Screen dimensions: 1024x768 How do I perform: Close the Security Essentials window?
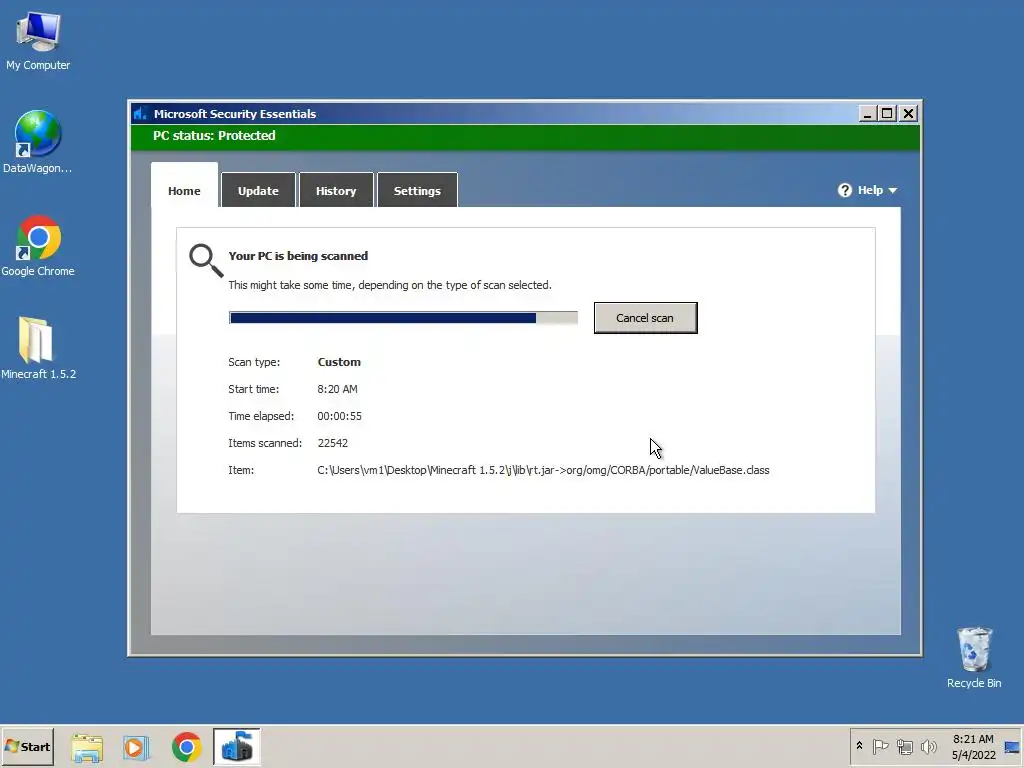pos(908,114)
